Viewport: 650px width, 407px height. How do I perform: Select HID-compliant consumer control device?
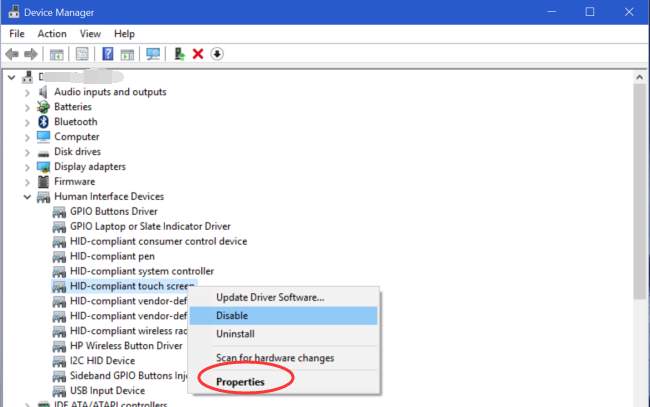coord(158,241)
